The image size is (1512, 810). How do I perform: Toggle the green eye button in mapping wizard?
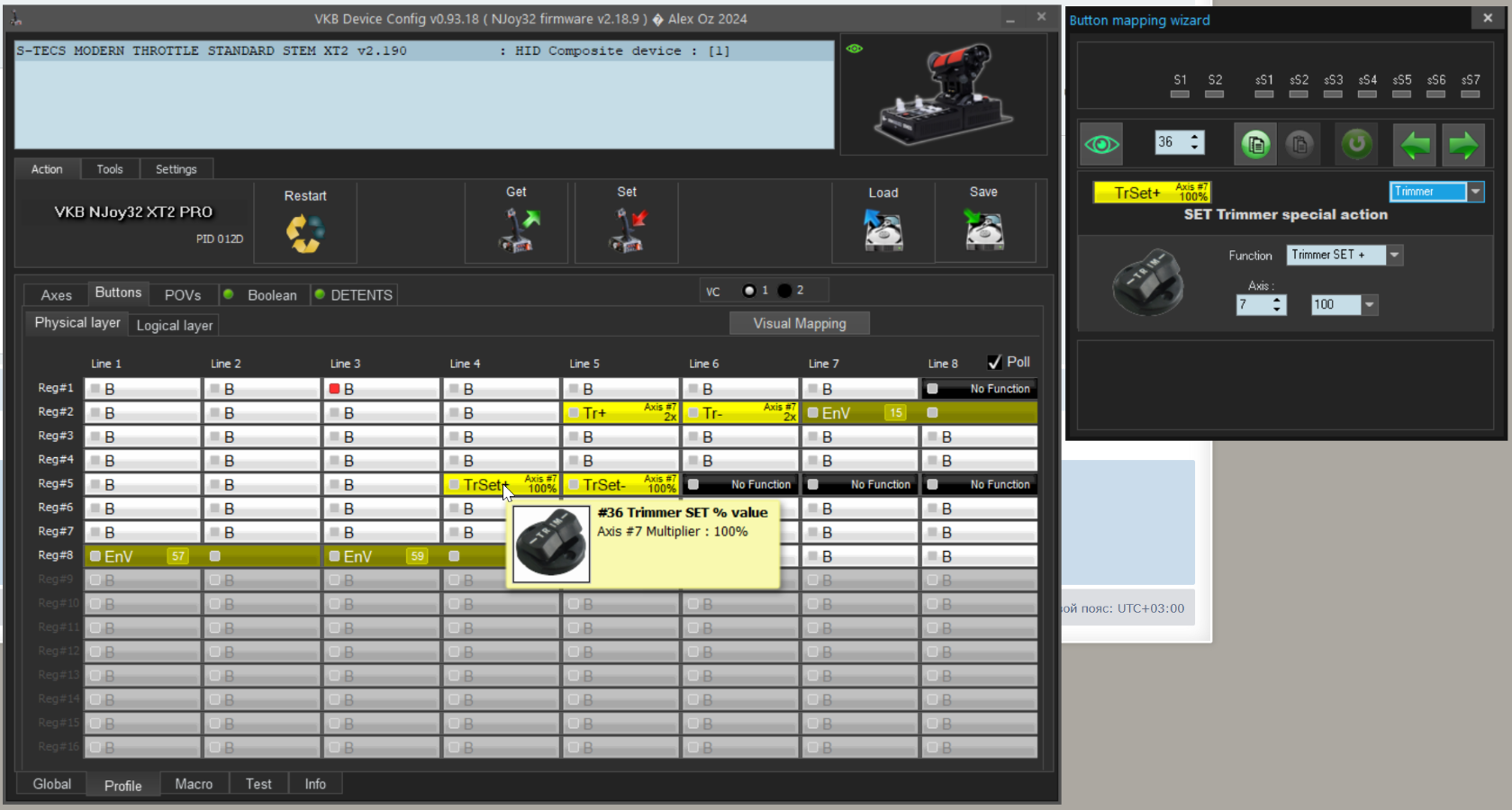tap(1101, 144)
